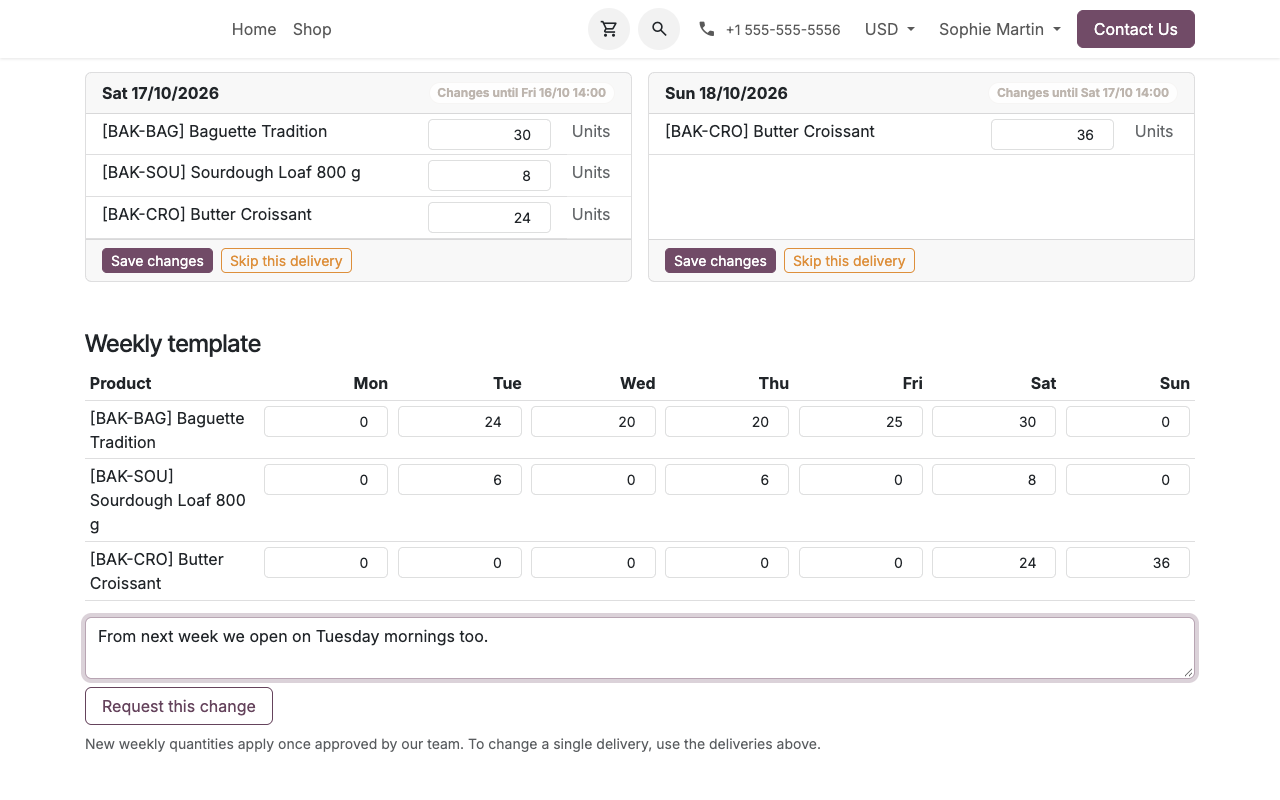1280x800 pixels.
Task: Select Sourdough Loaf Saturday template quantity
Action: tap(994, 480)
